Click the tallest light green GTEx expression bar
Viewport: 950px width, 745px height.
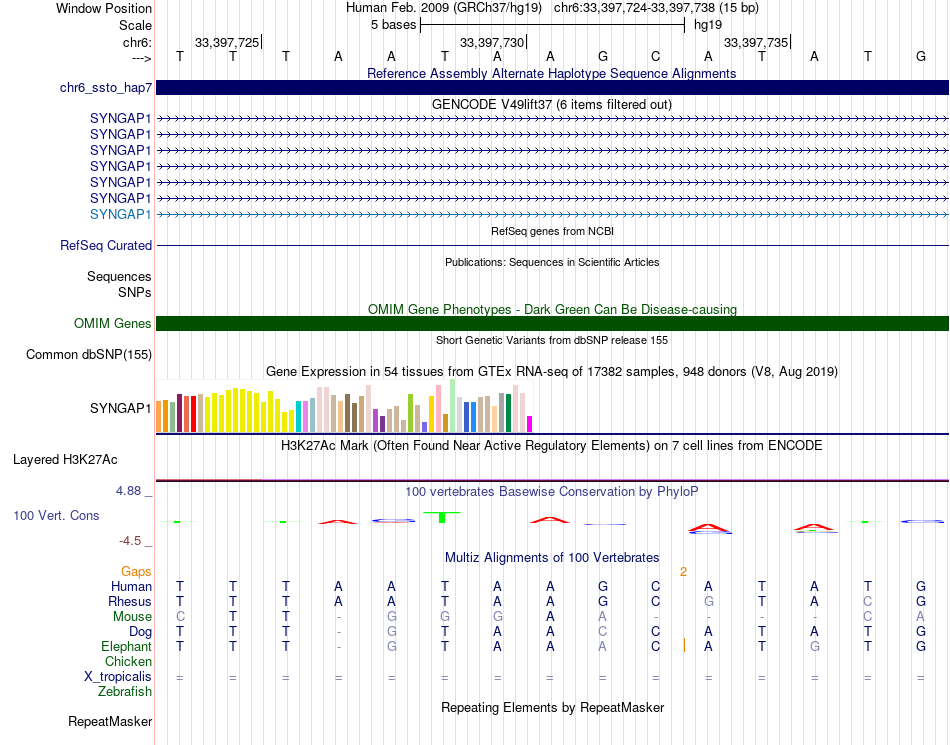click(453, 406)
